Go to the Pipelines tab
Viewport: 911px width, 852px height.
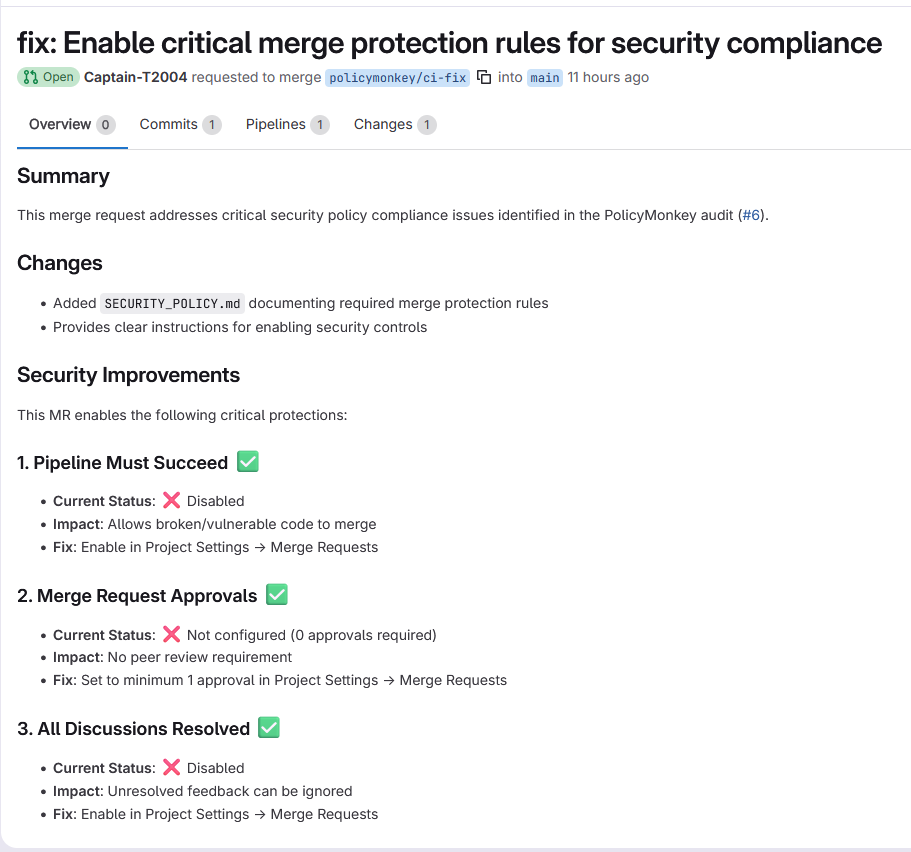tap(276, 125)
